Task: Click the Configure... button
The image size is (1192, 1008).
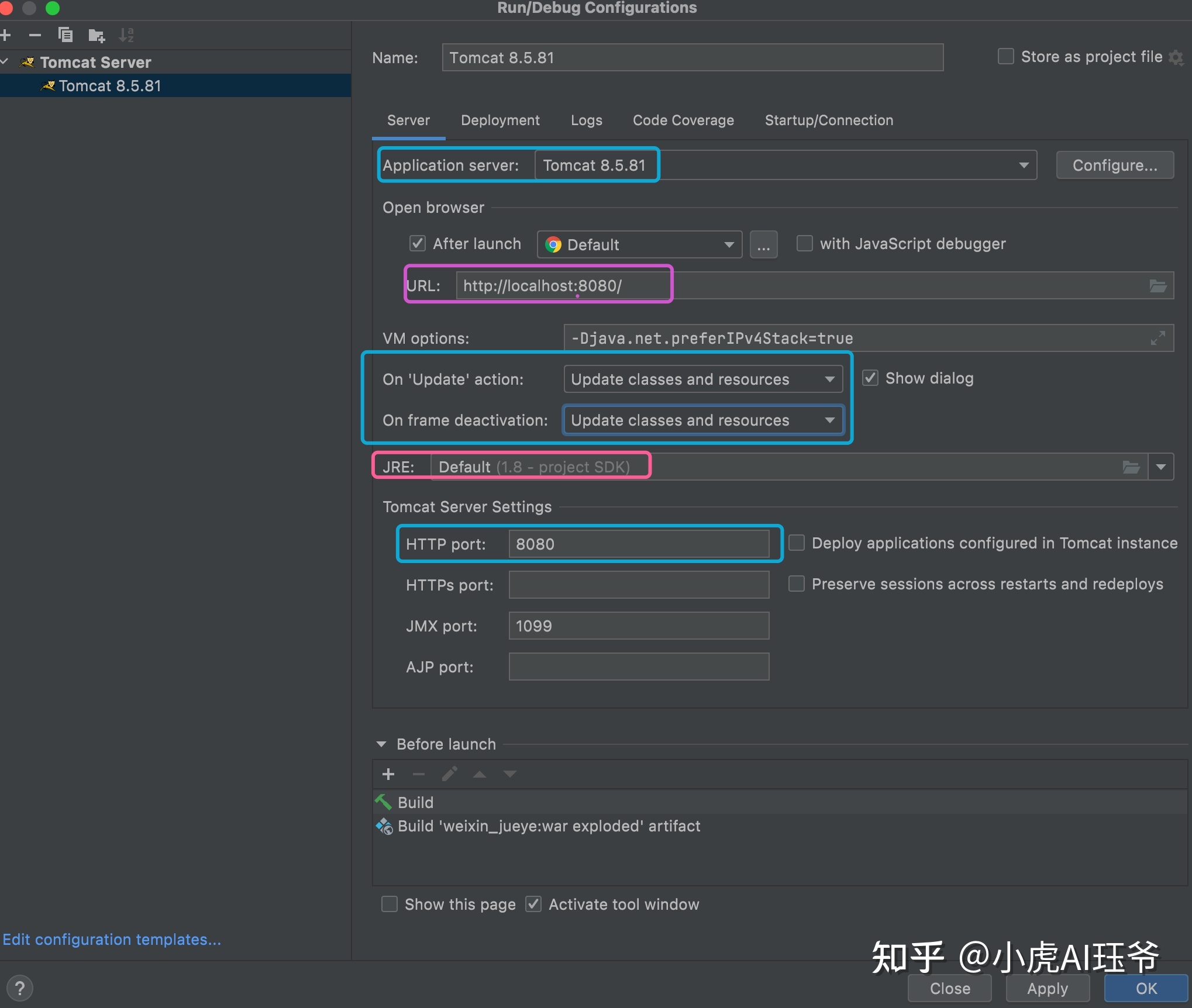Action: click(1115, 165)
